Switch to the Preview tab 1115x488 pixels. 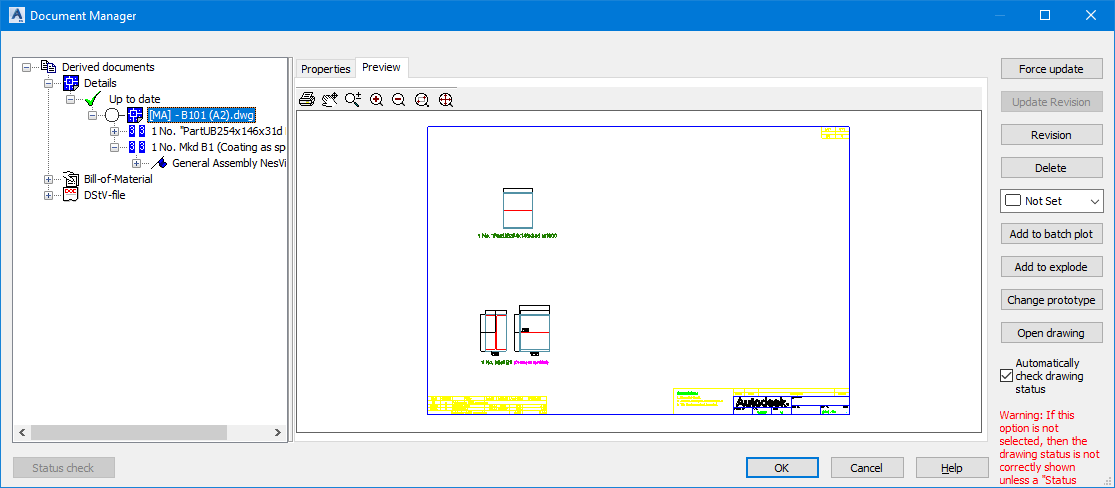381,68
